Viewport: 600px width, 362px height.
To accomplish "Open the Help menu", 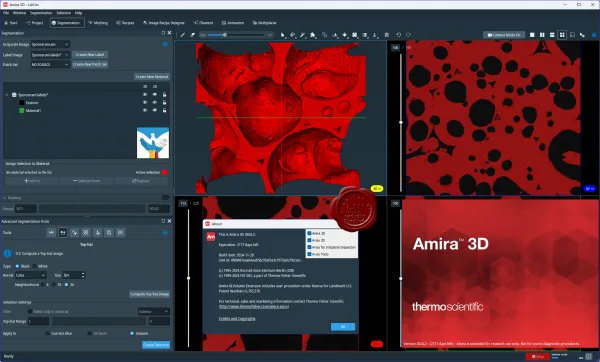I will pos(78,13).
